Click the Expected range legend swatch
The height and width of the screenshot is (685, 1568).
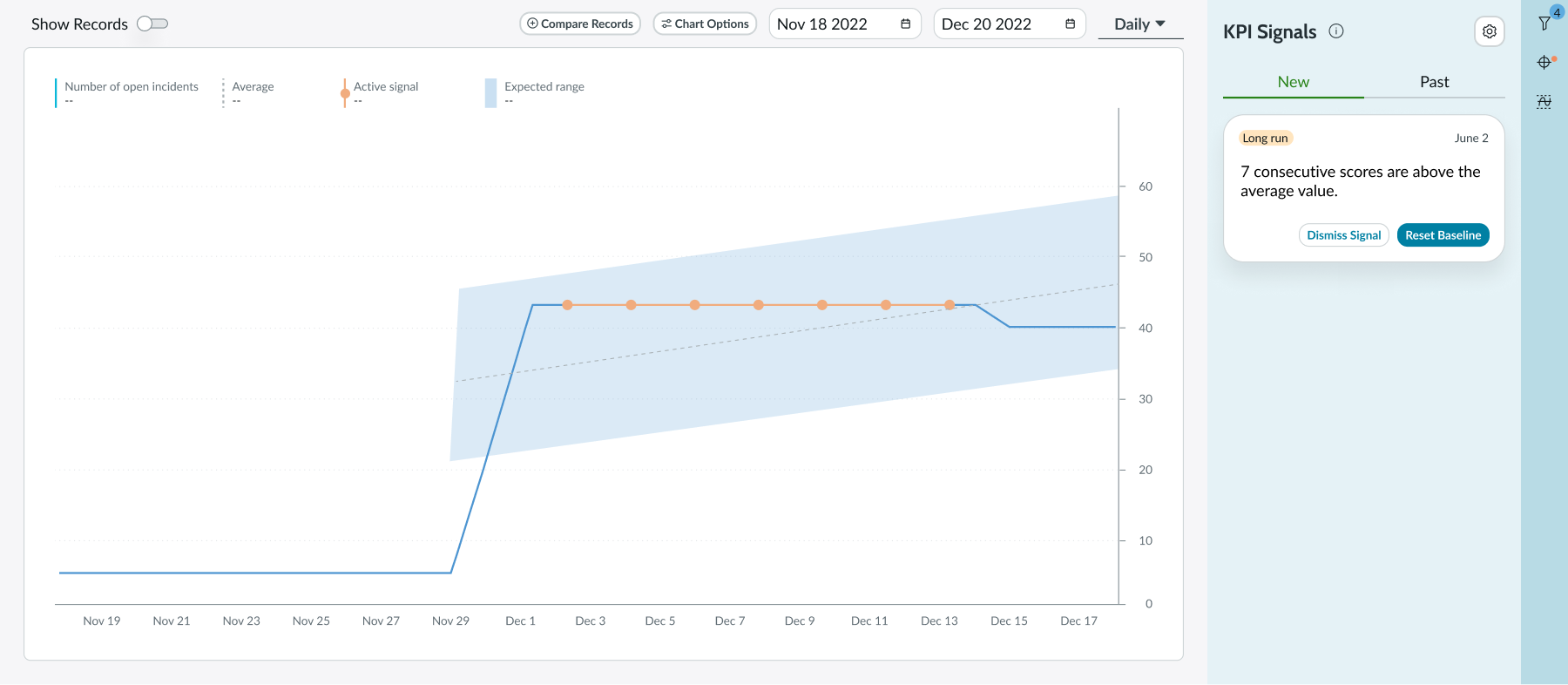click(490, 92)
